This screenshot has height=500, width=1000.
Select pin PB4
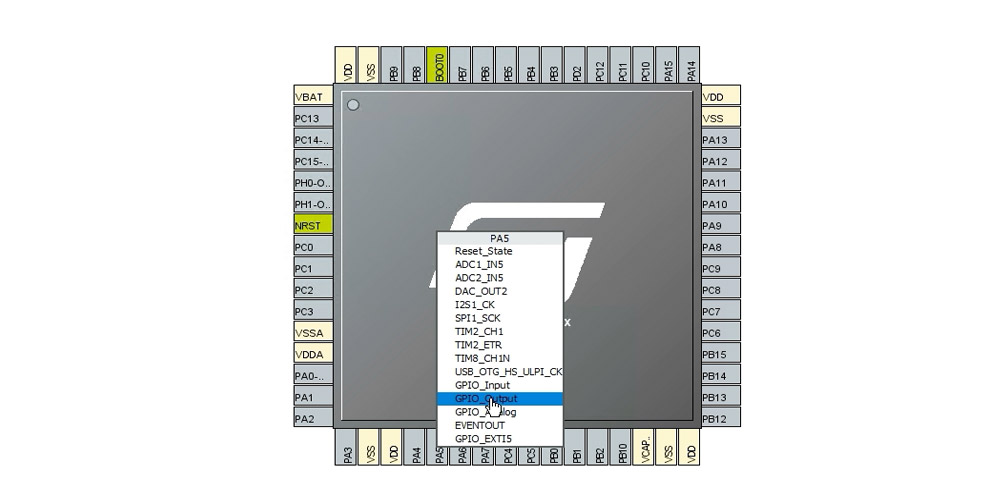pos(529,64)
